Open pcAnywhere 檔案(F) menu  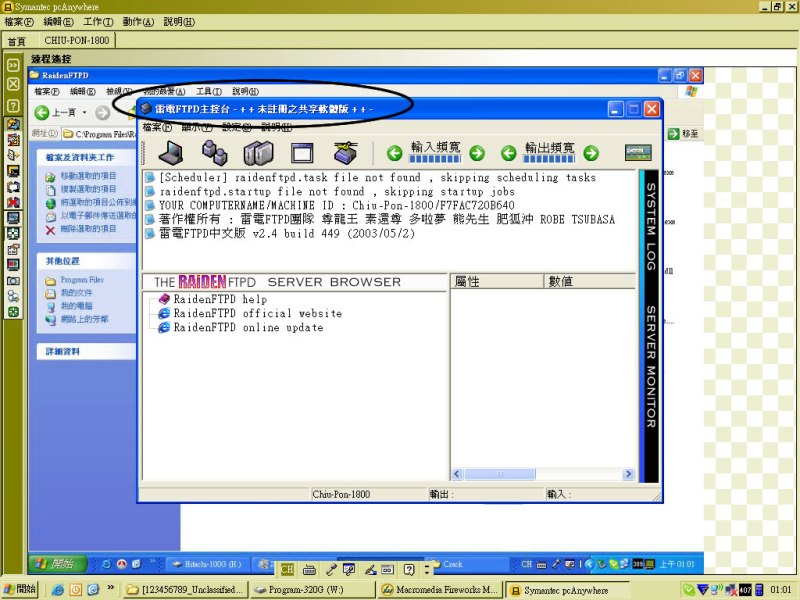click(19, 21)
